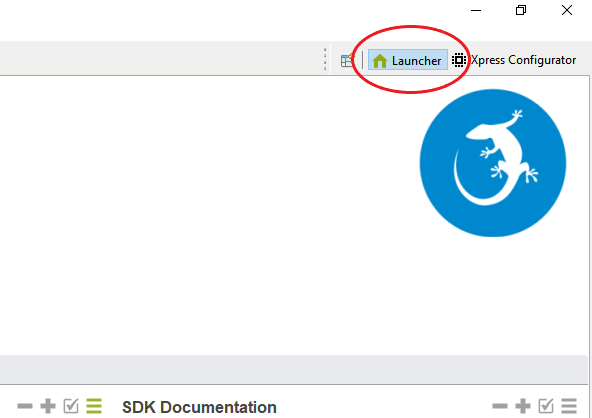This screenshot has height=418, width=592.
Task: Click the blue gecko logo
Action: click(x=493, y=163)
